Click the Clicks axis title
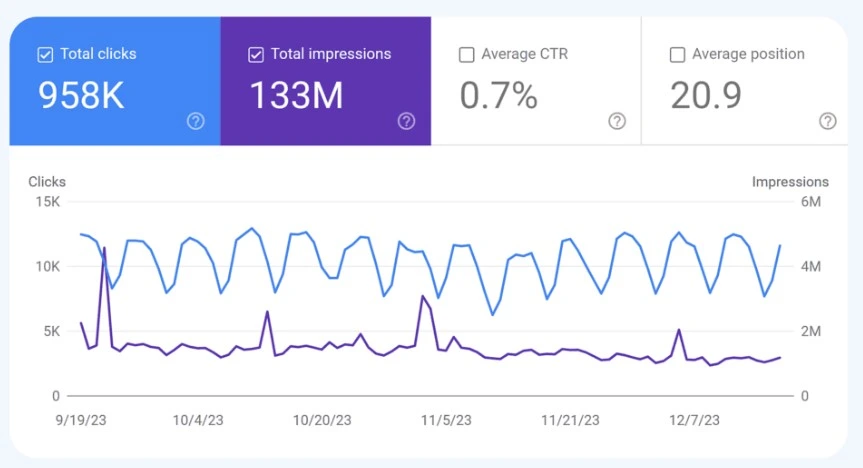 click(x=47, y=182)
